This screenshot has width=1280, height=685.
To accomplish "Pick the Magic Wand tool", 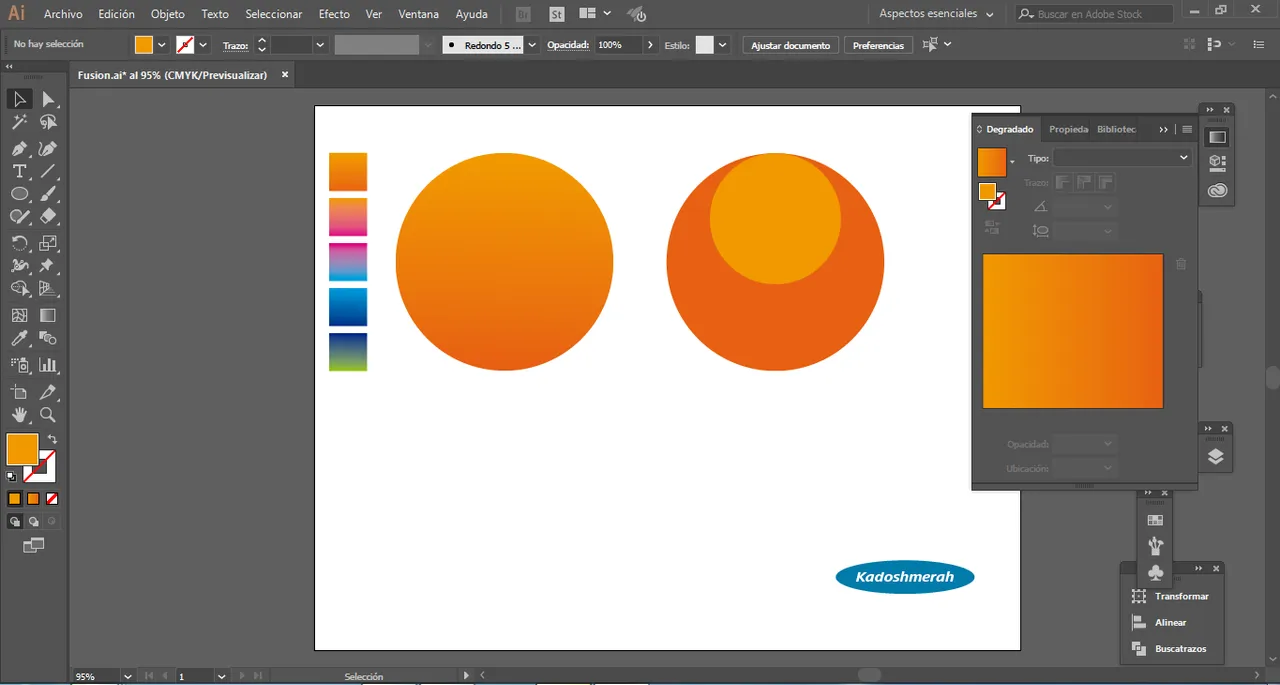I will coord(19,122).
